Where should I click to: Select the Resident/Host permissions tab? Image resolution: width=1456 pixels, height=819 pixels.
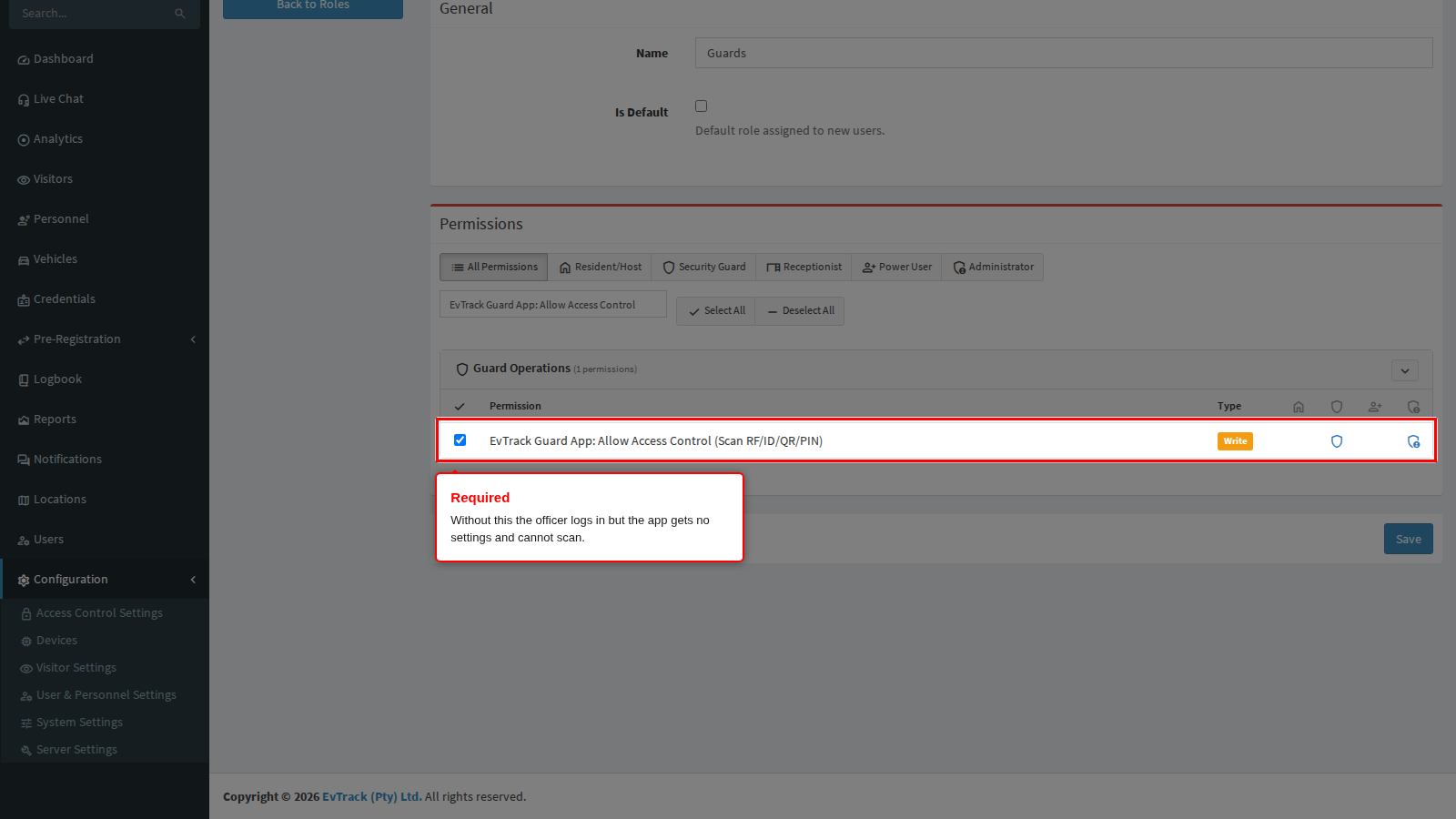click(x=600, y=268)
